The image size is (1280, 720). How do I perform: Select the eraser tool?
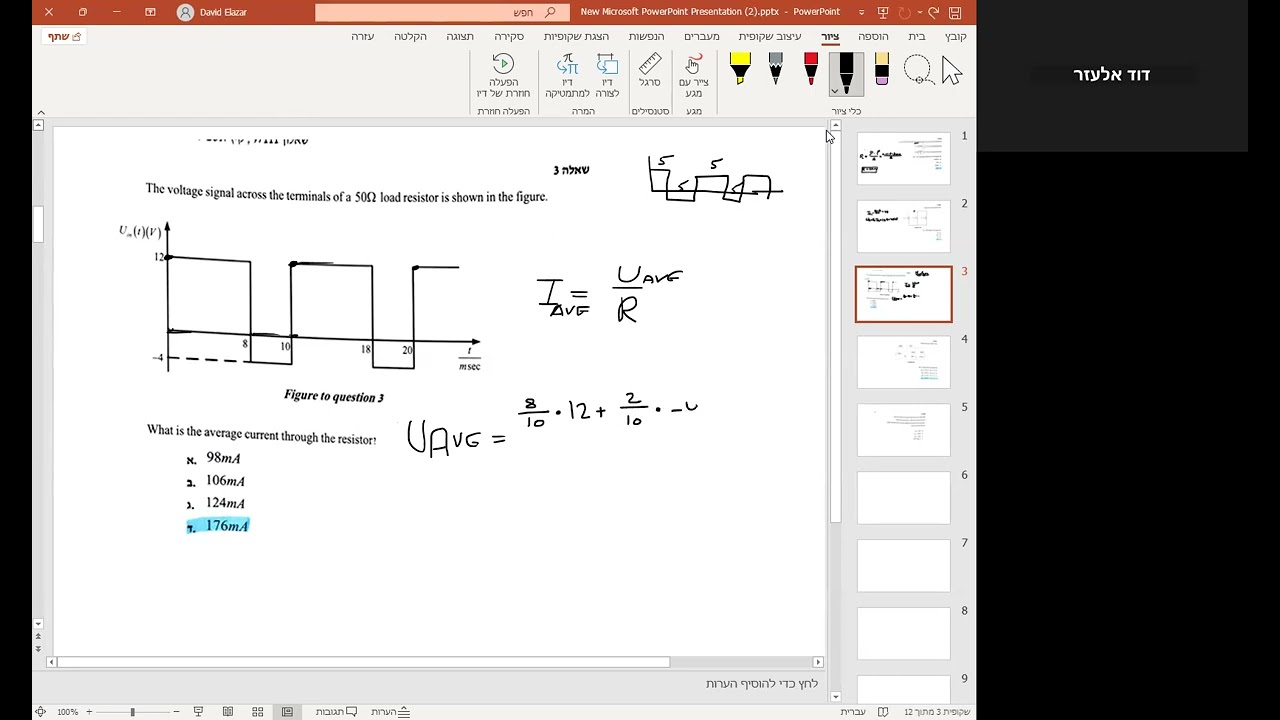tap(881, 69)
